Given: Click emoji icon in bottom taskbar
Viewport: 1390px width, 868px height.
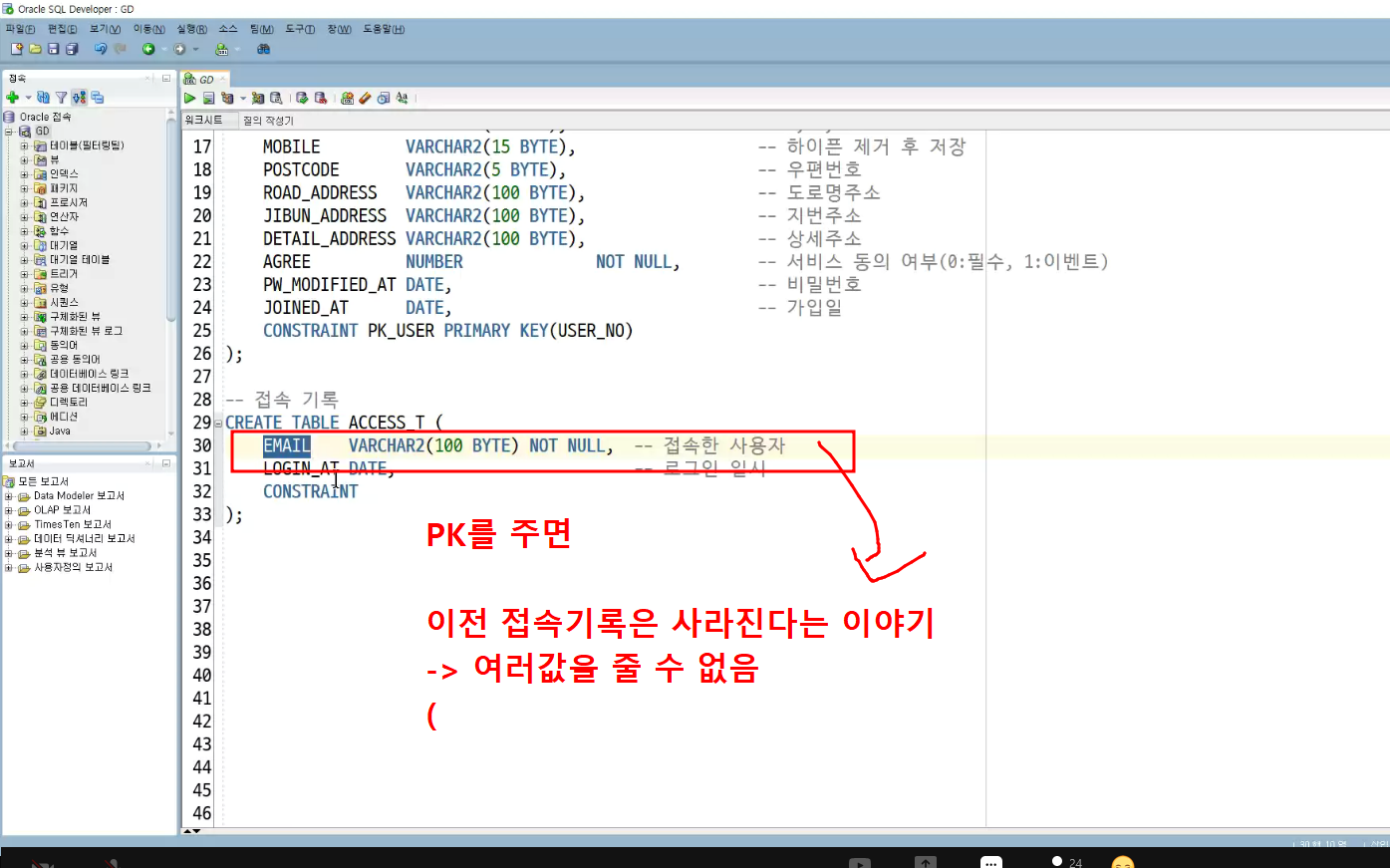Looking at the screenshot, I should (1123, 862).
